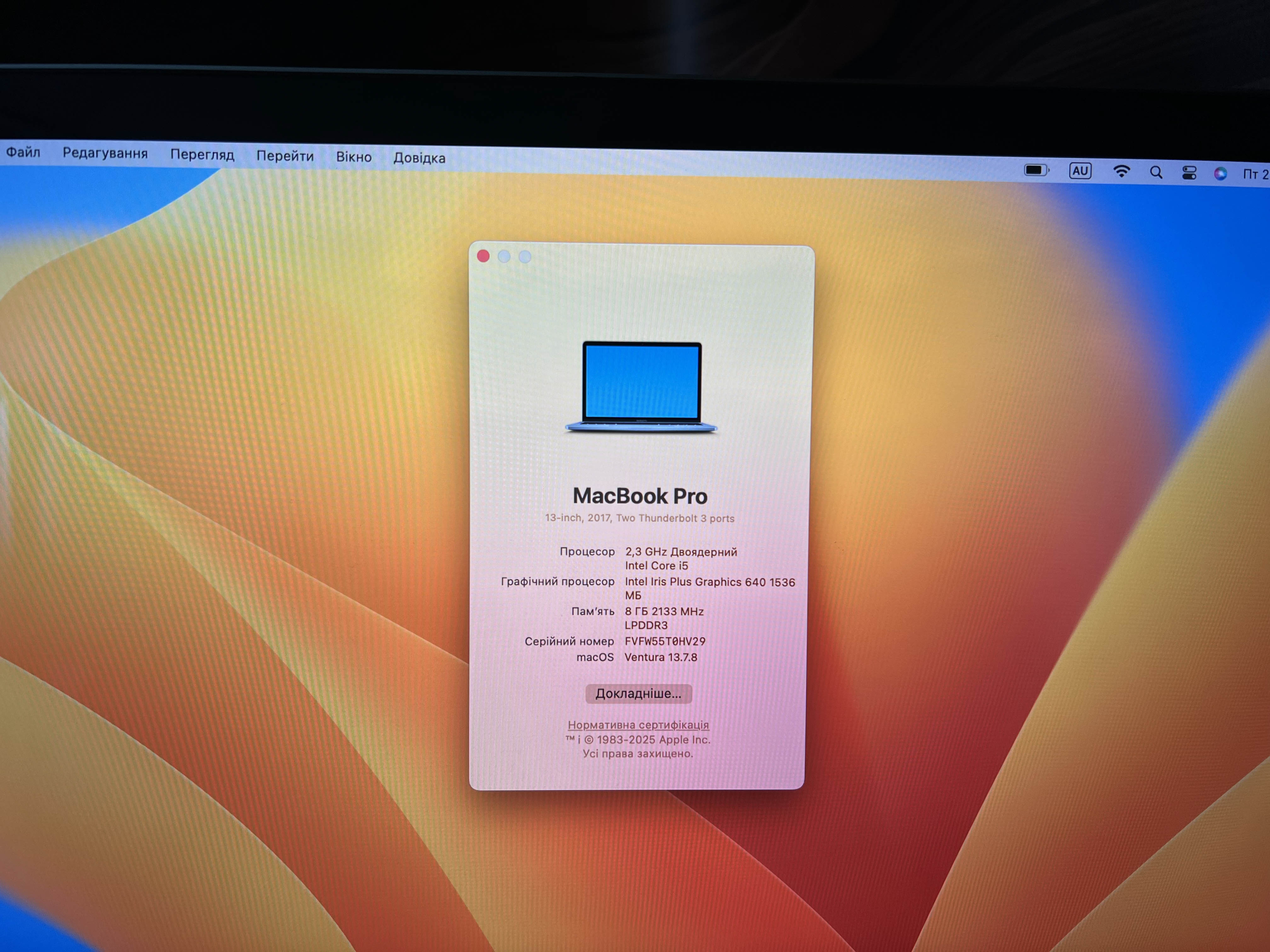Click the 'Intel Iris Plus Graphics 640 1536' value

(x=710, y=582)
